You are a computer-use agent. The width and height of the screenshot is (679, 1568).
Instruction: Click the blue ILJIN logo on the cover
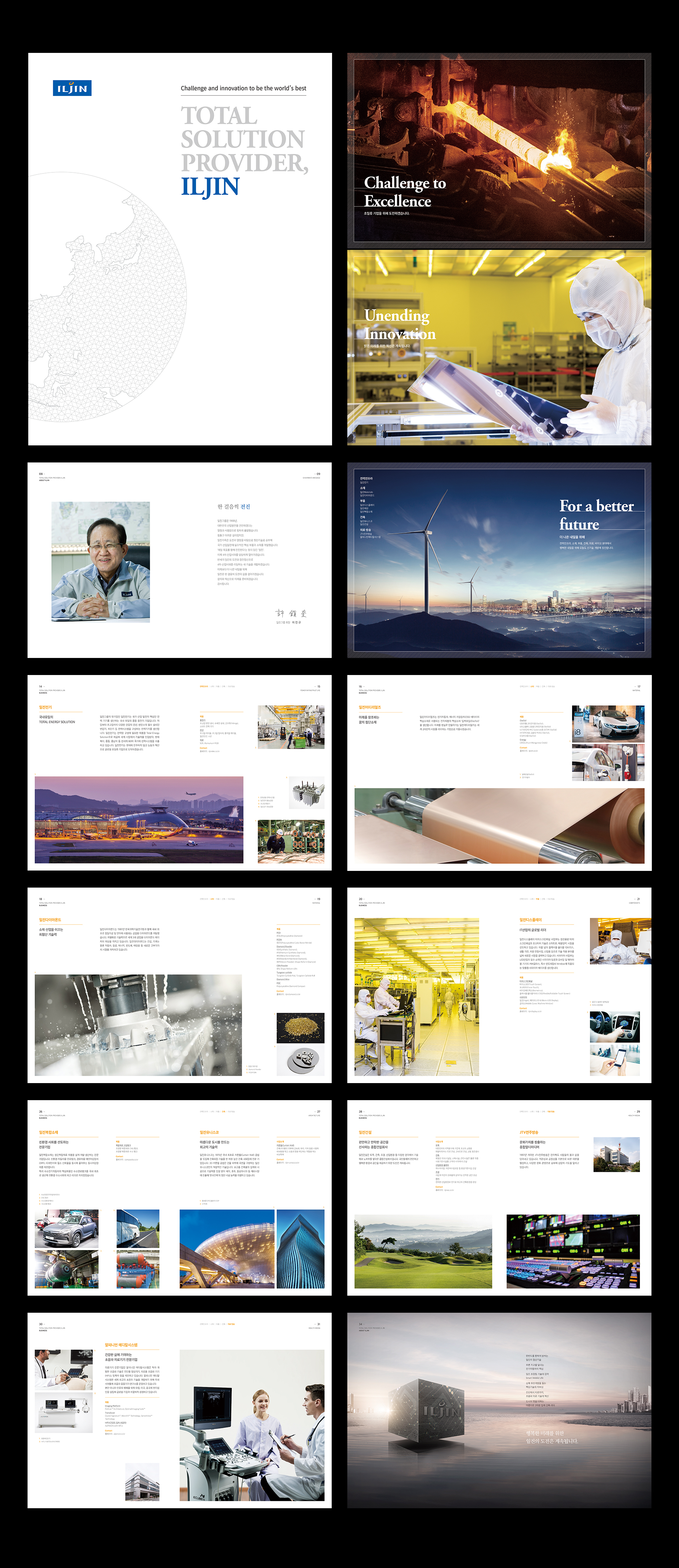coord(72,88)
